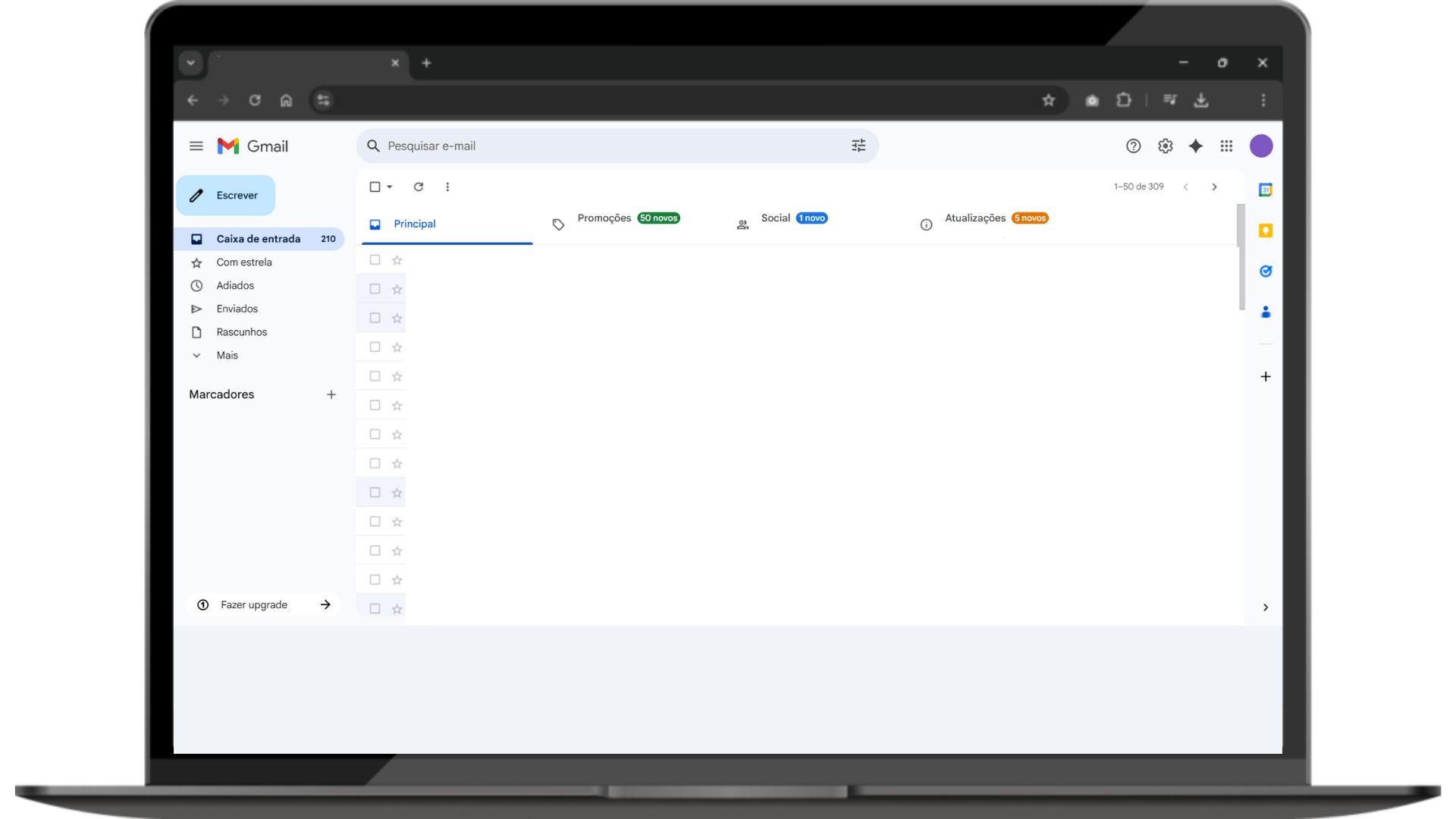Open the select-all dropdown arrow

390,187
